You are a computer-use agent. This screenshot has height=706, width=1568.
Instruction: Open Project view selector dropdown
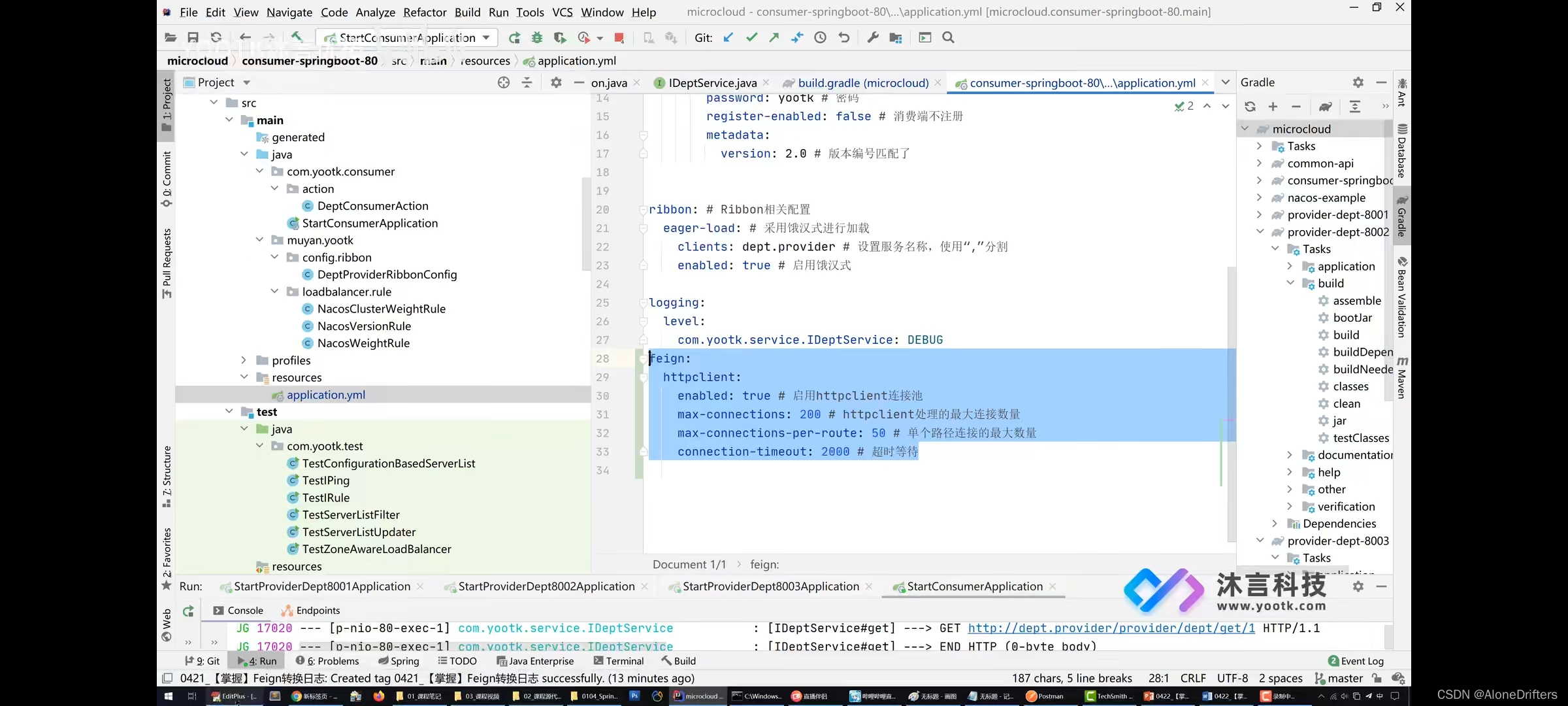coord(246,82)
